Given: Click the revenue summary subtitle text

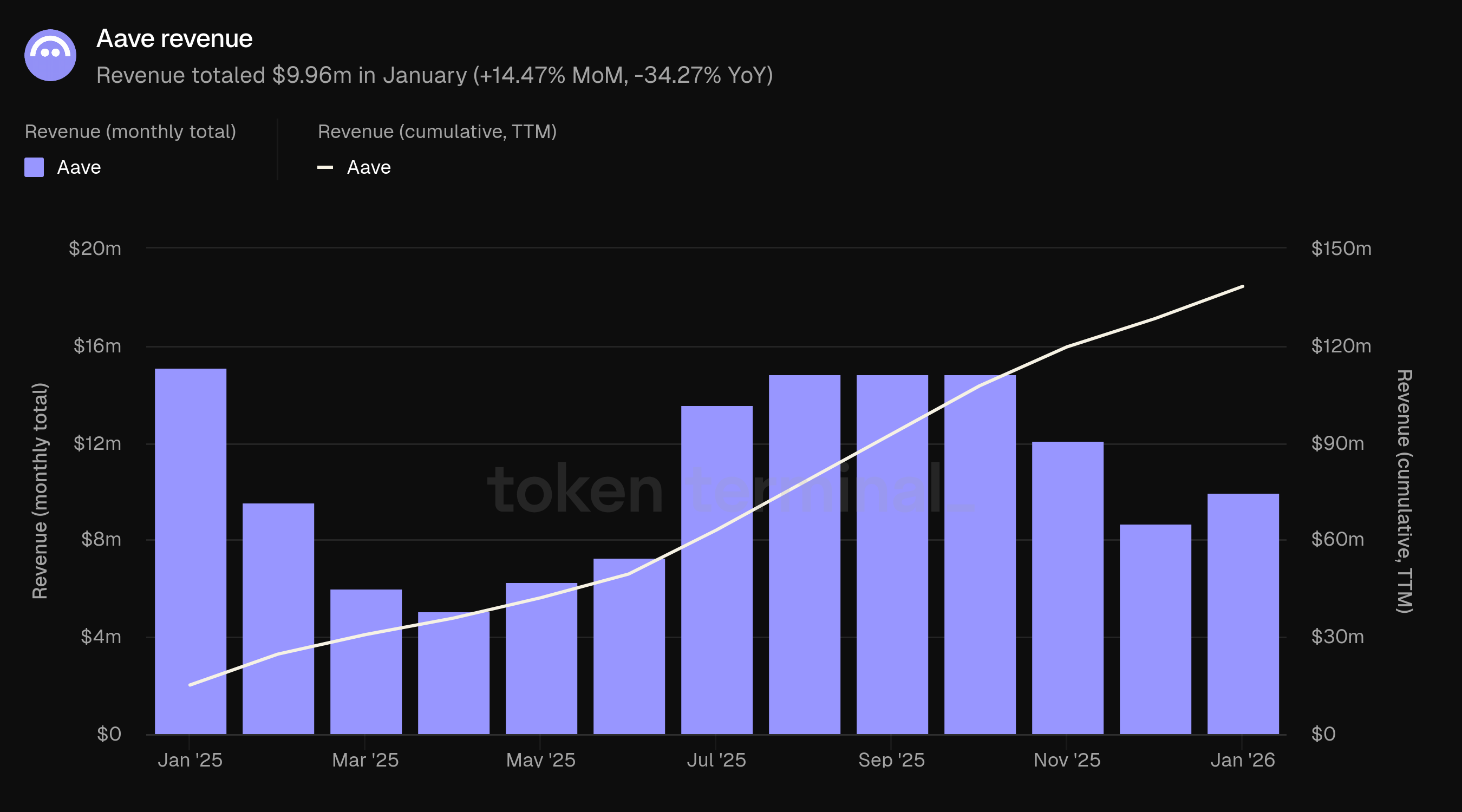Looking at the screenshot, I should point(434,75).
